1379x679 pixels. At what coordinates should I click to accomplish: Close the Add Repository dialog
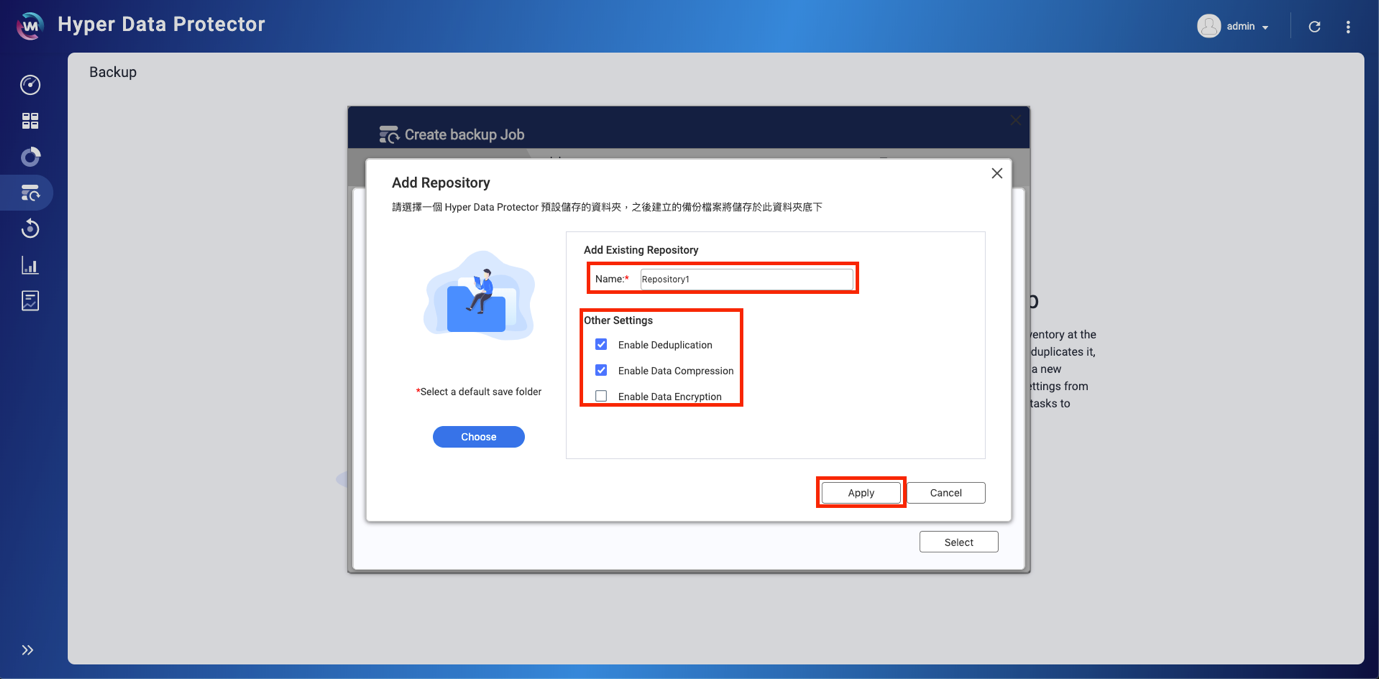[x=997, y=173]
